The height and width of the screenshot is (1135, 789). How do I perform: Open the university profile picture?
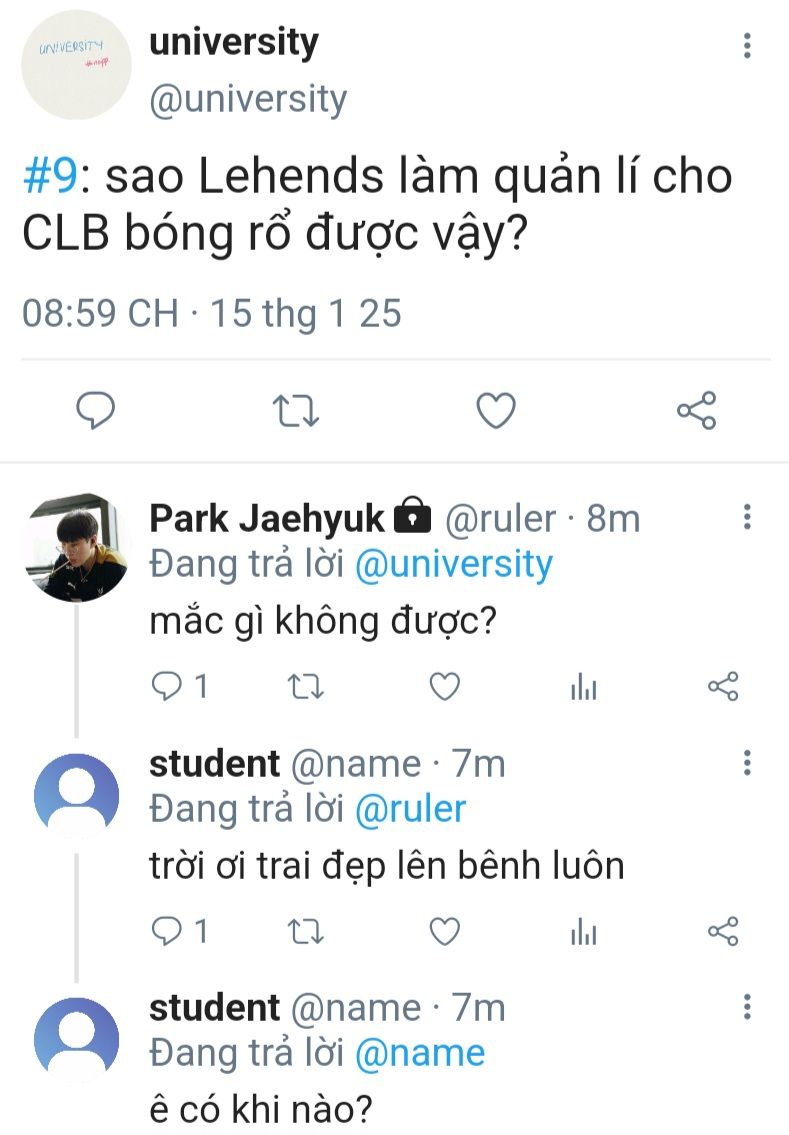76,66
